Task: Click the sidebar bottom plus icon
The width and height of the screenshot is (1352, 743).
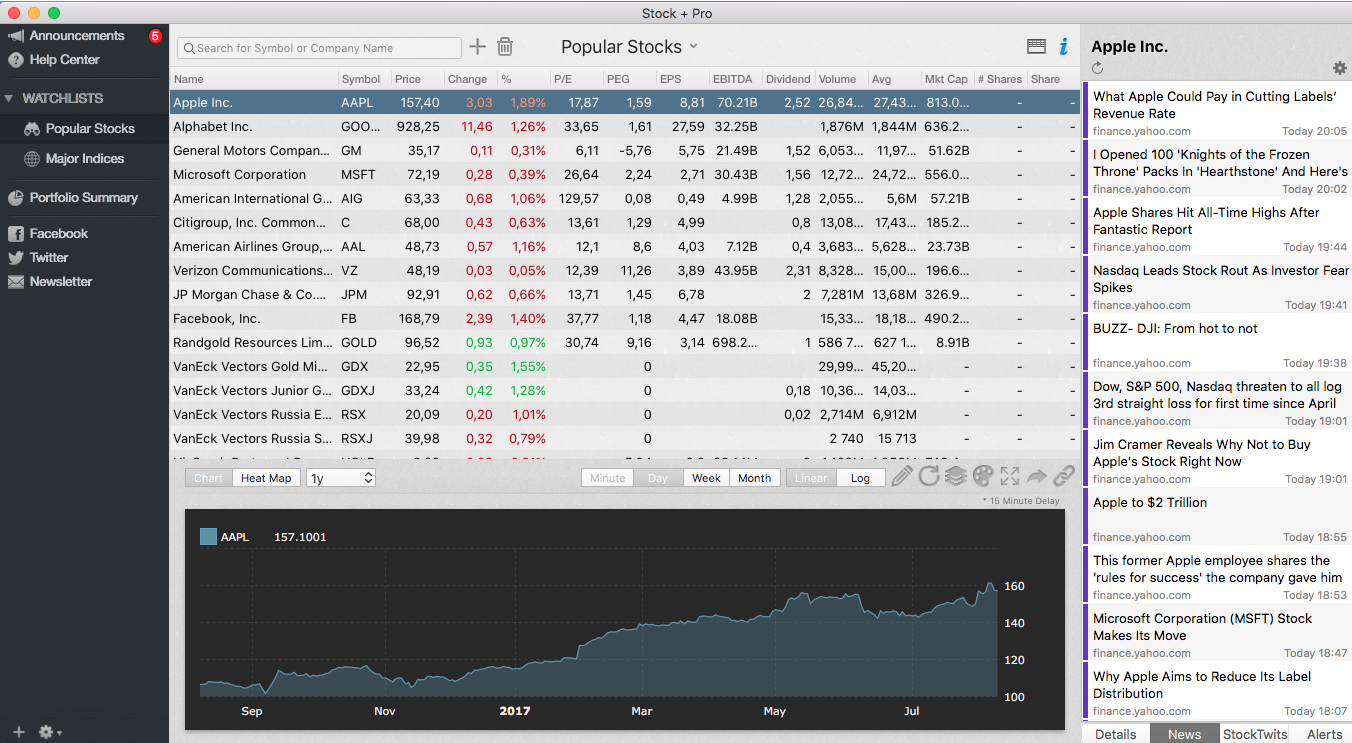Action: coord(18,732)
